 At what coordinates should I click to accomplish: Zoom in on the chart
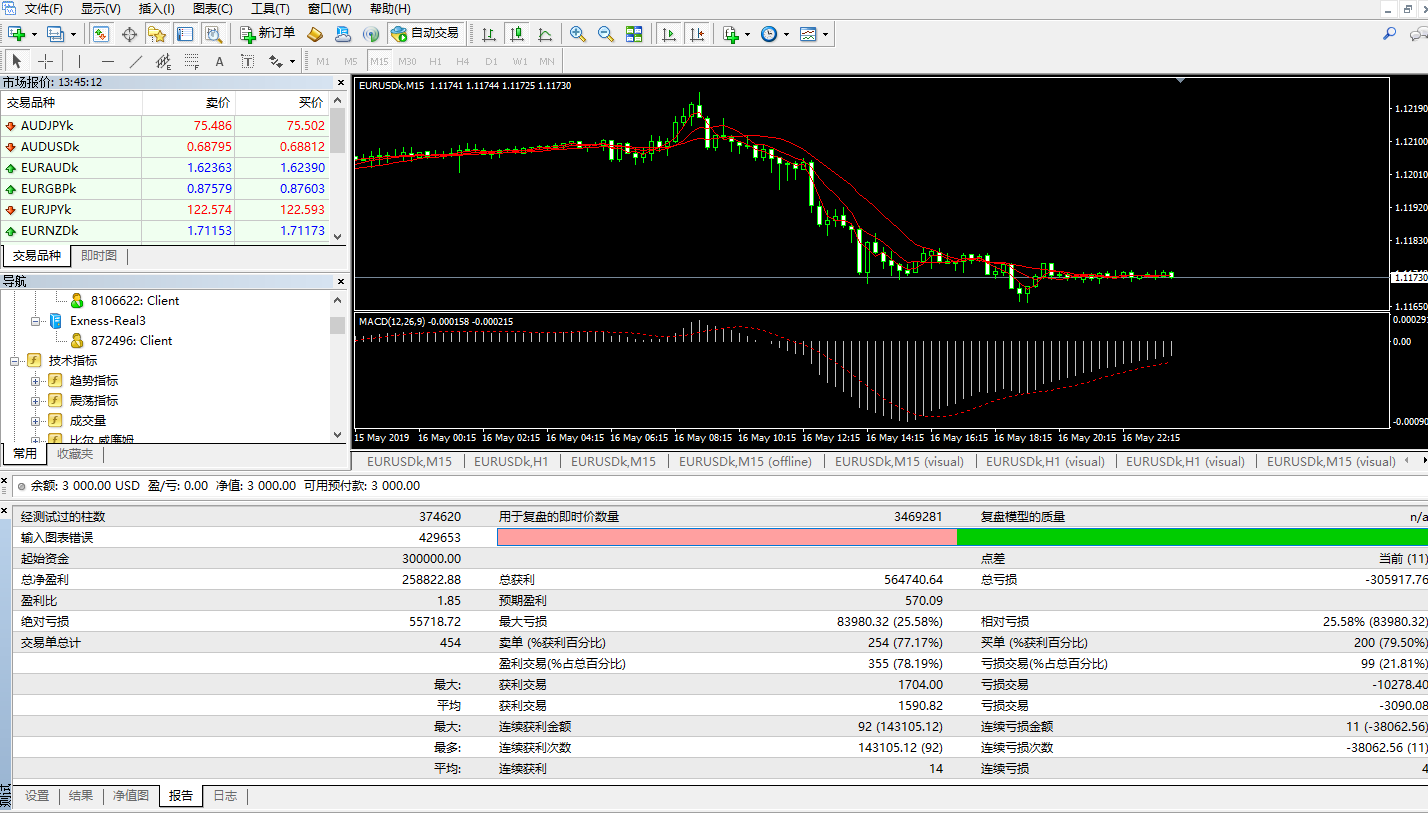point(578,34)
